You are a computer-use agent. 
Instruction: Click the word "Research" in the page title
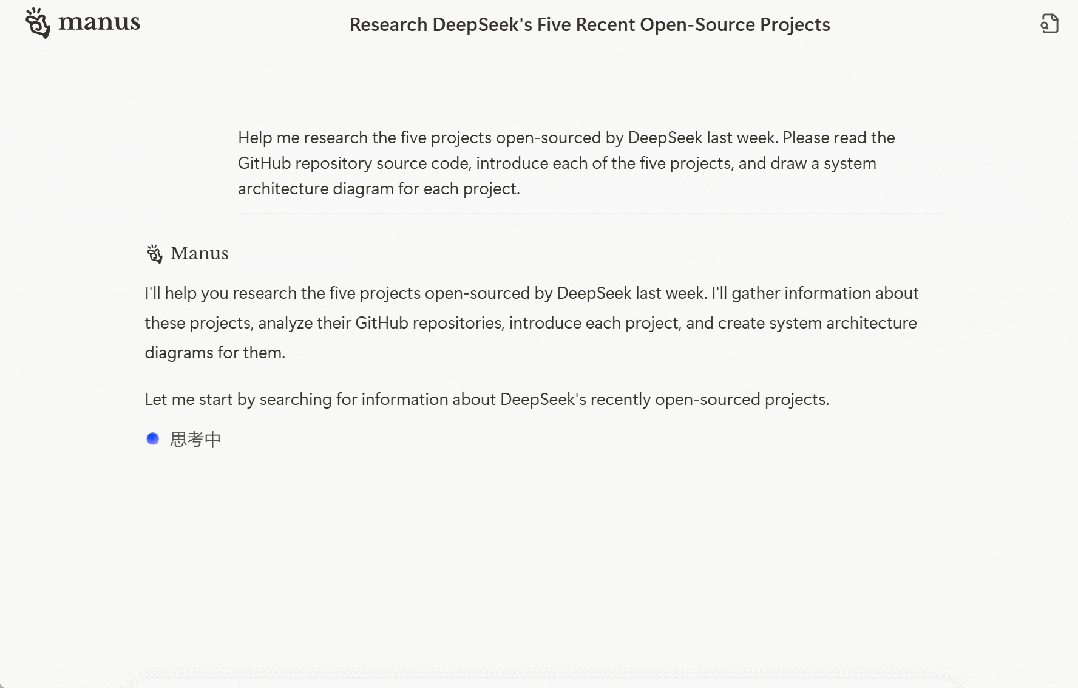click(388, 25)
